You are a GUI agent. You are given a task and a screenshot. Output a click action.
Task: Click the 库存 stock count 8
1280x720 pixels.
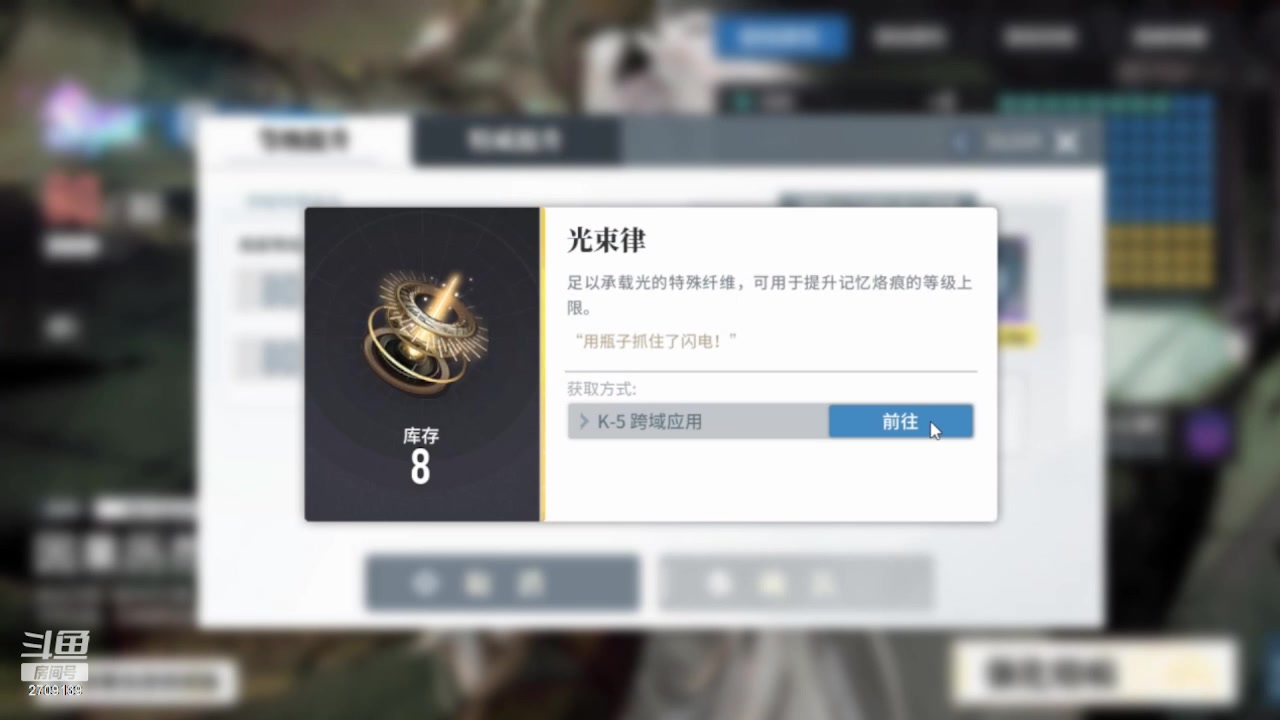(x=420, y=467)
